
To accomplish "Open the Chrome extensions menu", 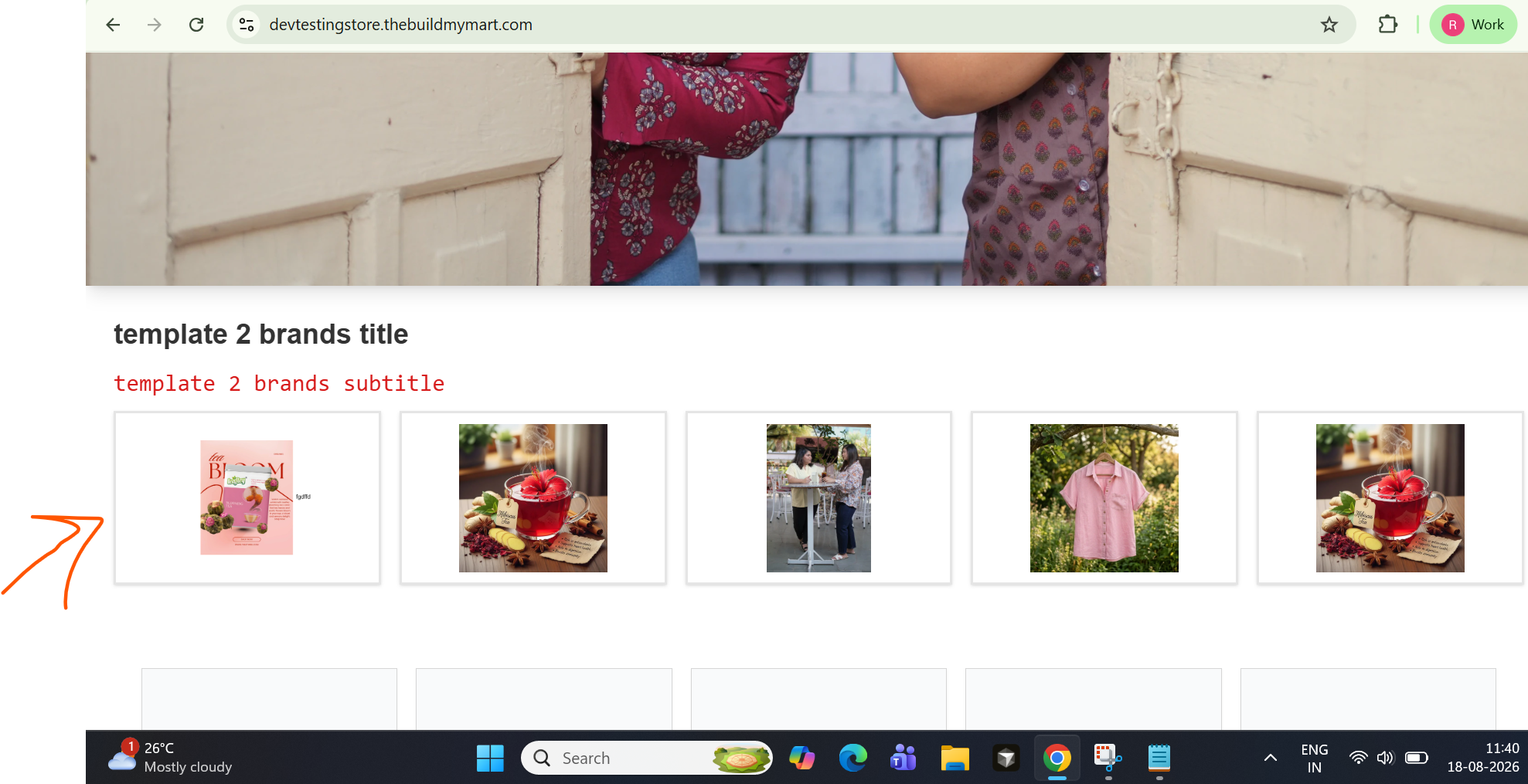I will tap(1388, 25).
